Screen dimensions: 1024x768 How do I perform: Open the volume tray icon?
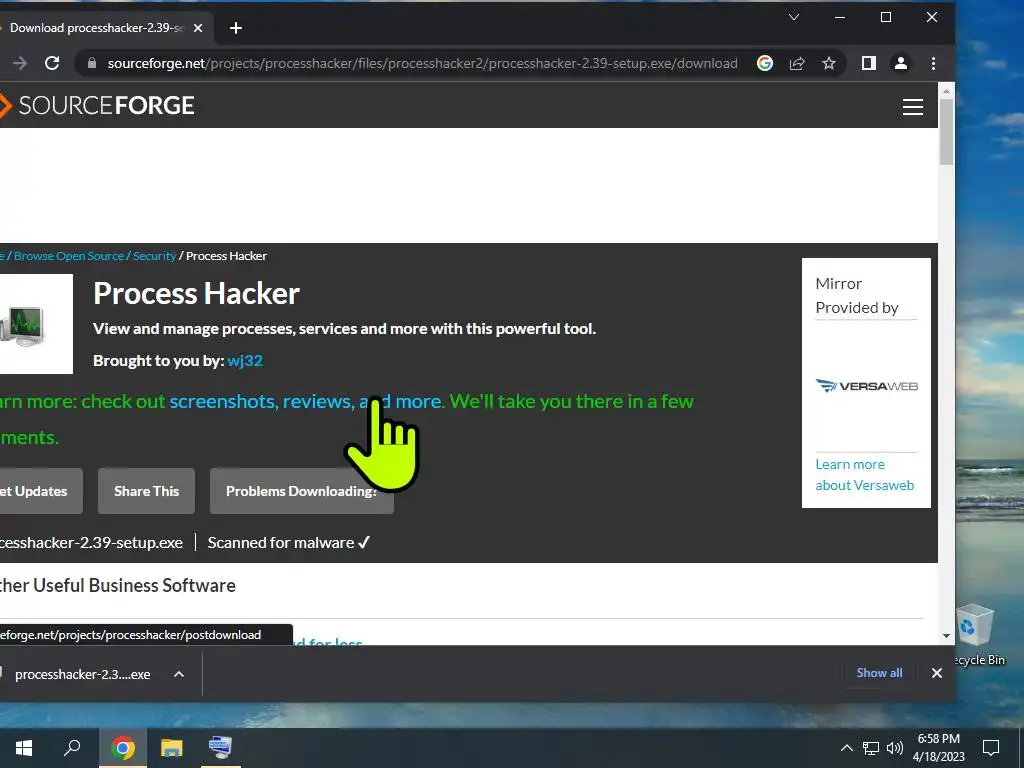pyautogui.click(x=895, y=748)
